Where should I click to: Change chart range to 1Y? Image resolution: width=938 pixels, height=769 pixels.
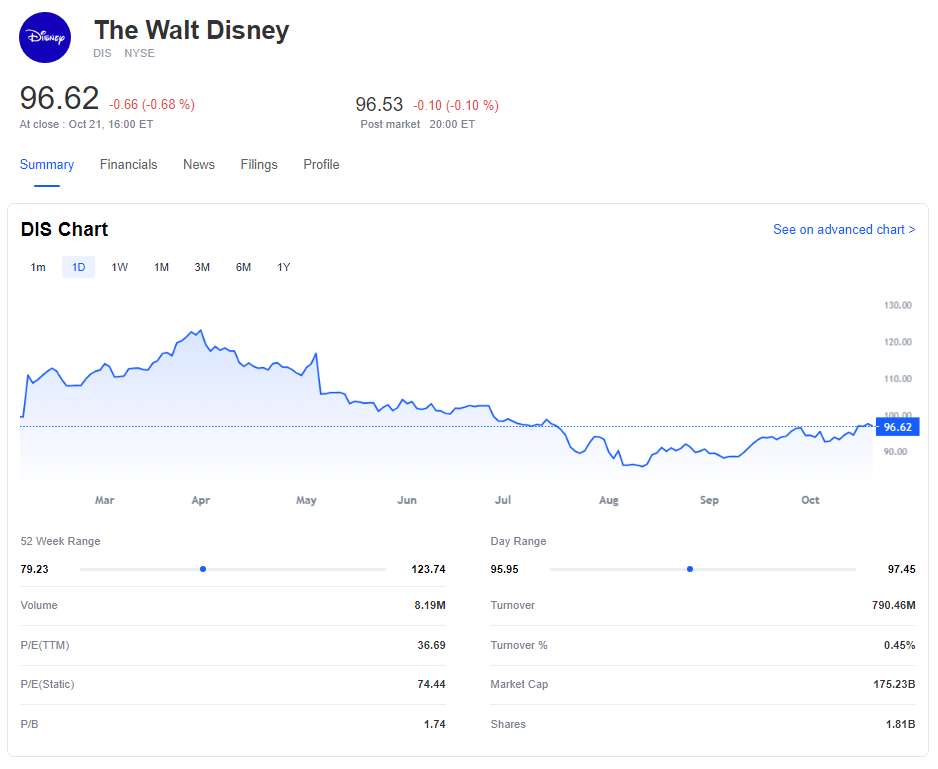pyautogui.click(x=284, y=267)
